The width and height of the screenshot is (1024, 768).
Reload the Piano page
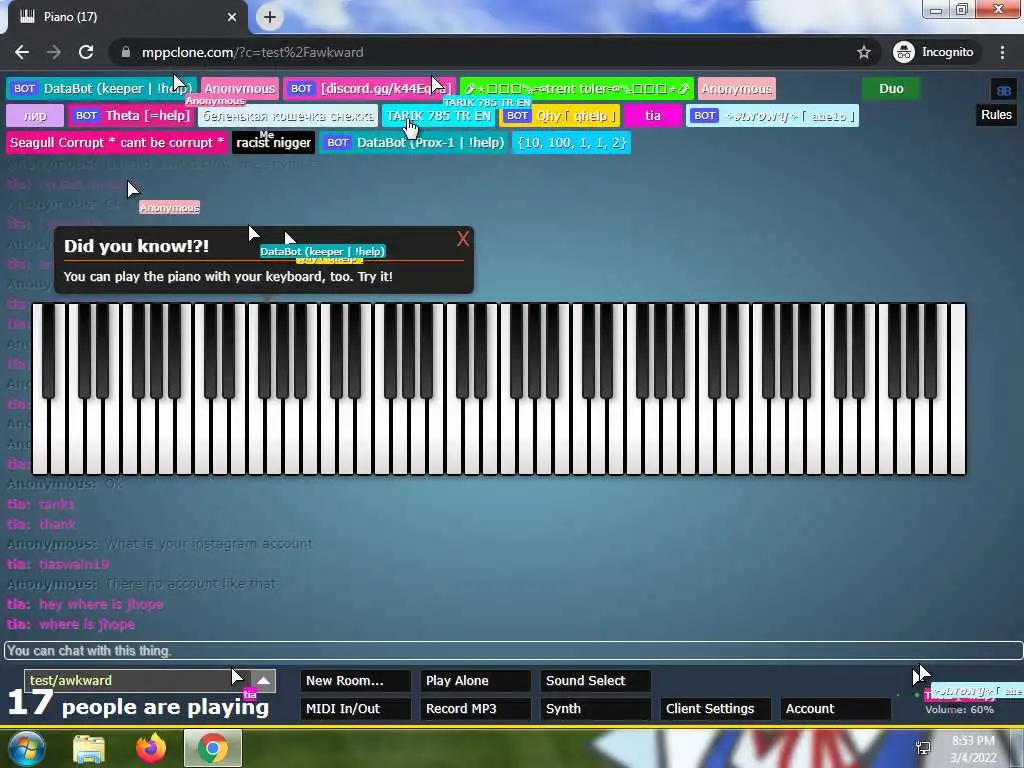click(86, 52)
